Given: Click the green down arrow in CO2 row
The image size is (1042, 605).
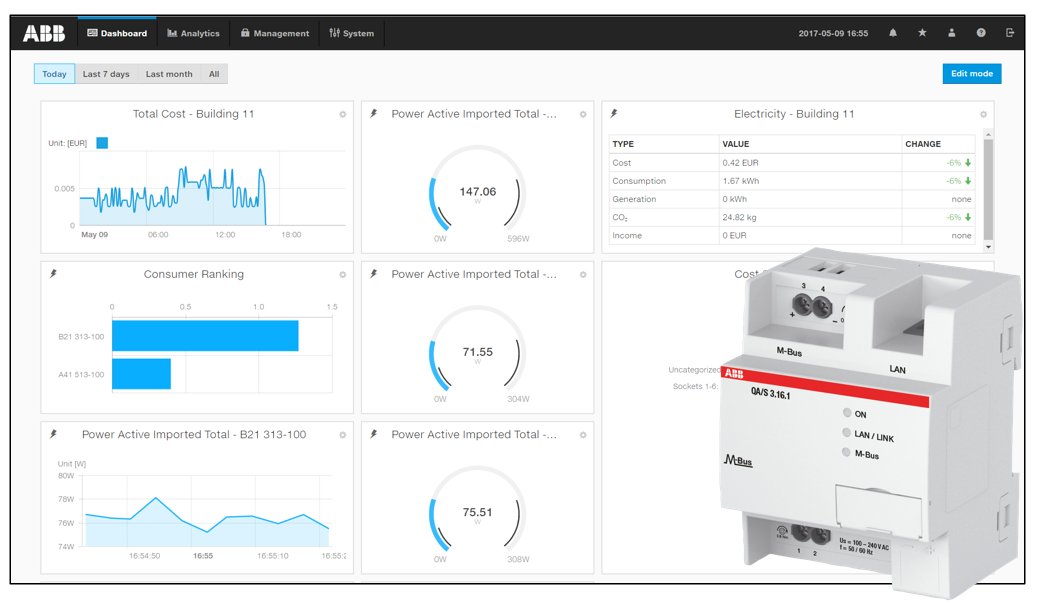Looking at the screenshot, I should click(968, 217).
